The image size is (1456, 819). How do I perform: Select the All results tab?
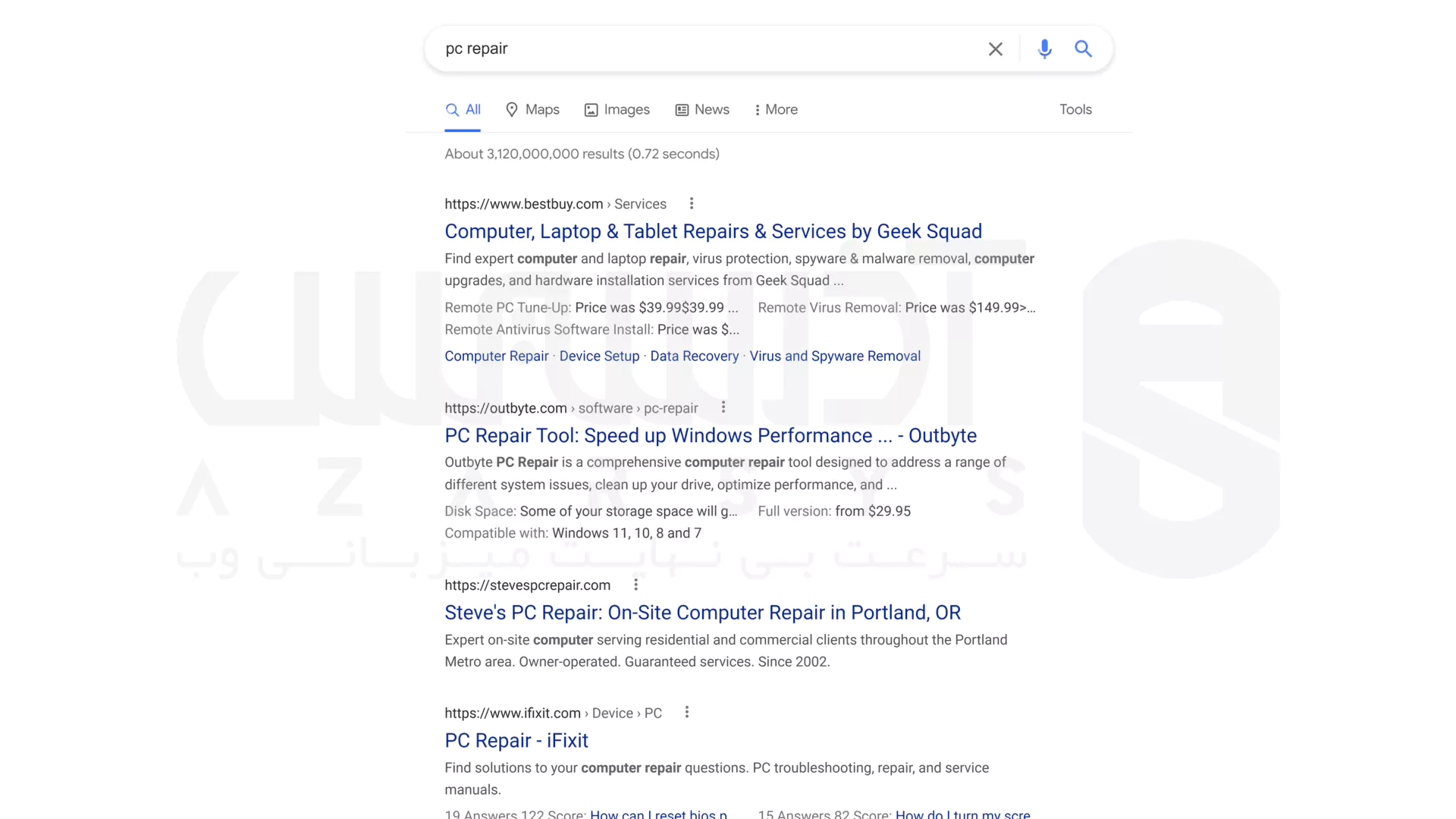point(463,110)
